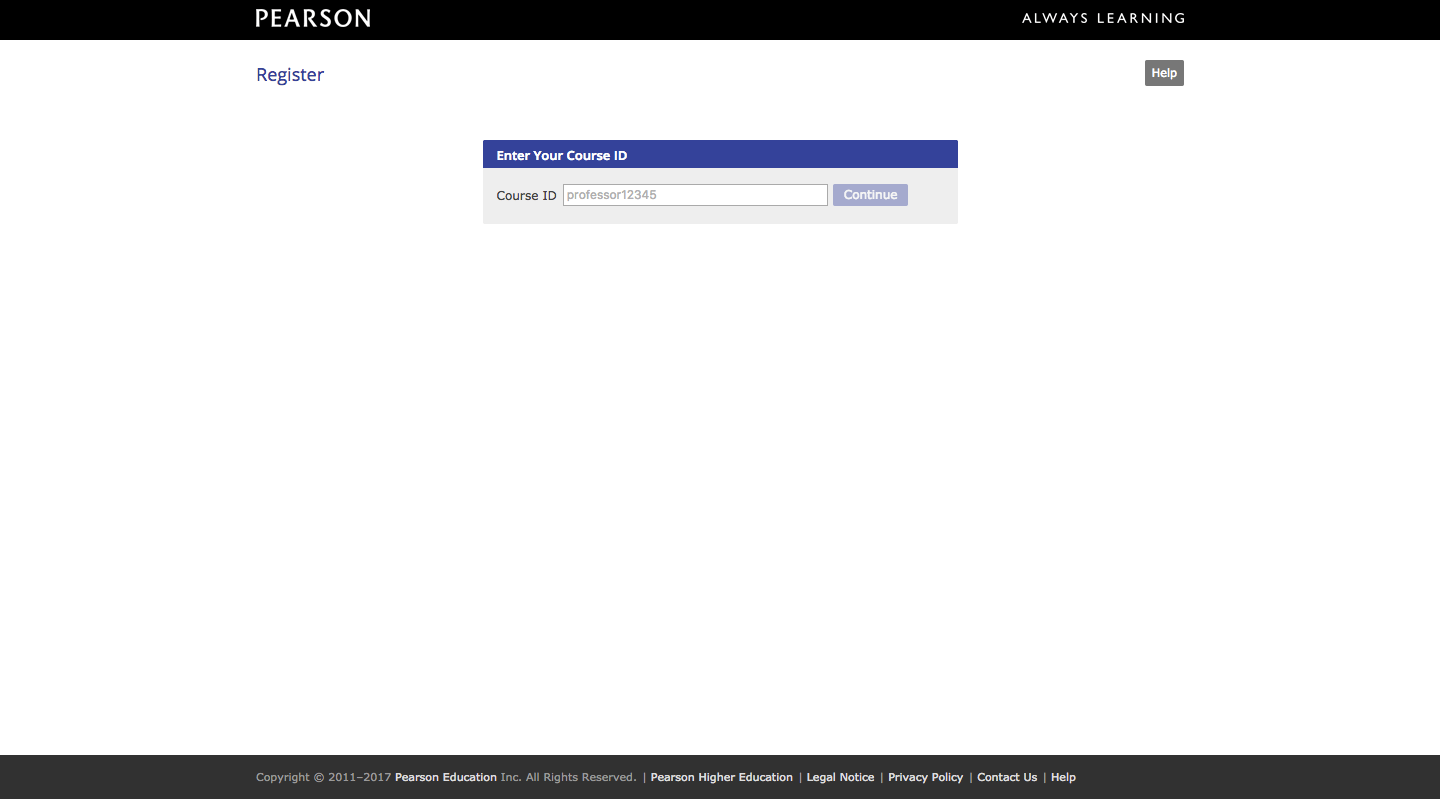Click the Course ID field label

click(526, 196)
